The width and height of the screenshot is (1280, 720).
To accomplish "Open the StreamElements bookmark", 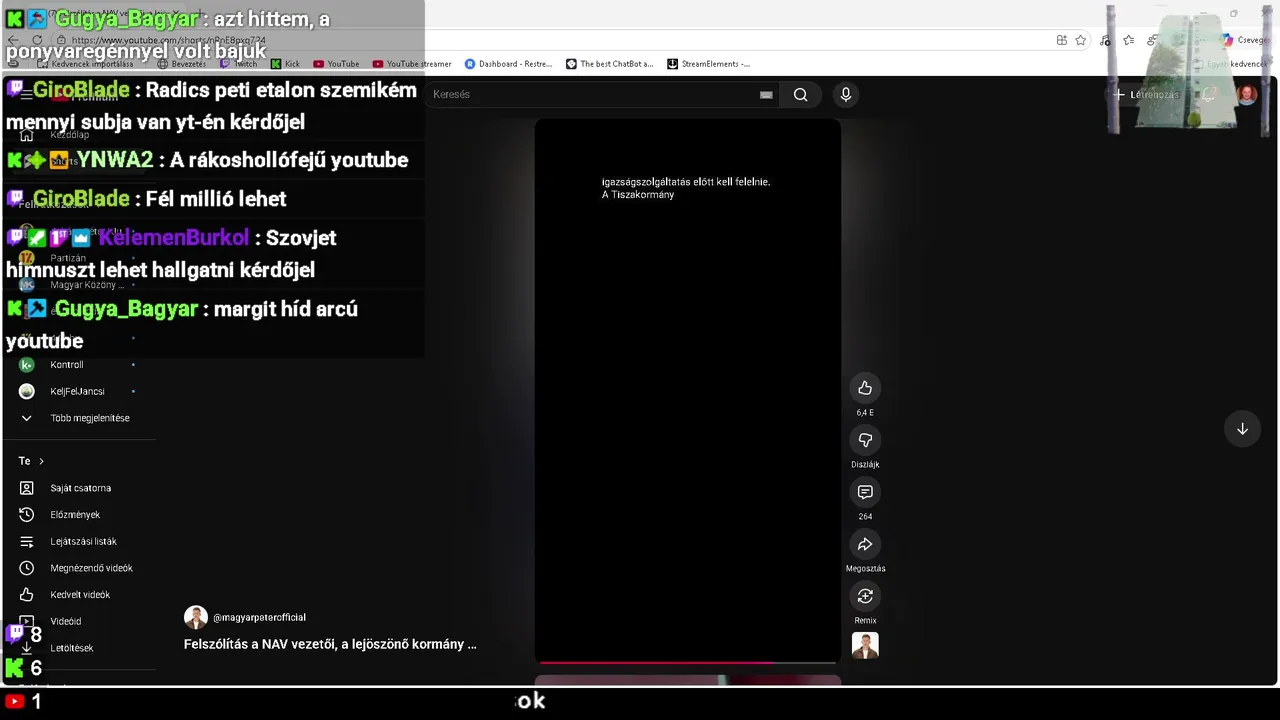I will click(708, 64).
